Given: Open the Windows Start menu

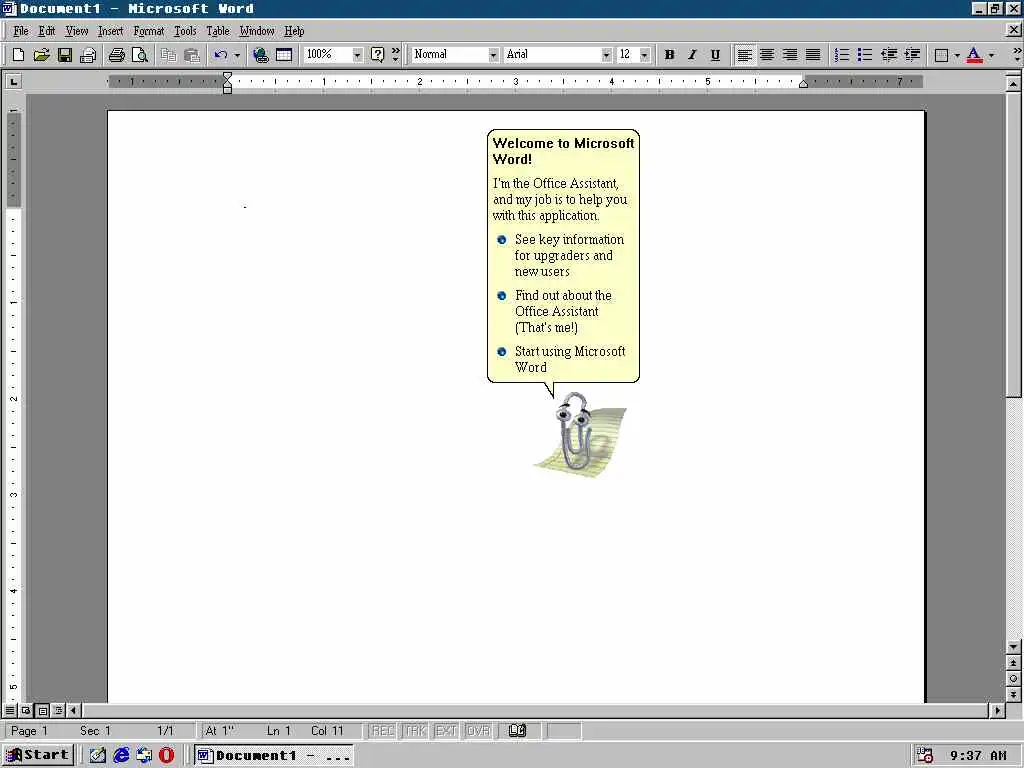Looking at the screenshot, I should (x=37, y=756).
